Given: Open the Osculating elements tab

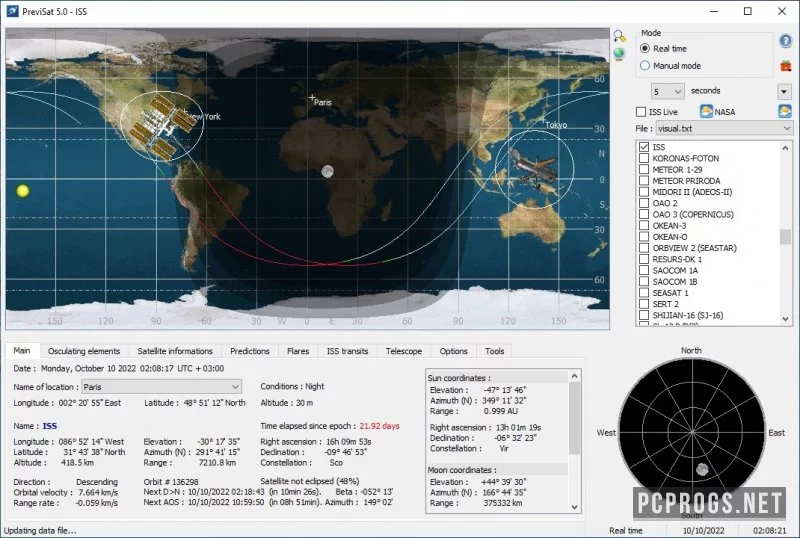Looking at the screenshot, I should click(x=84, y=351).
